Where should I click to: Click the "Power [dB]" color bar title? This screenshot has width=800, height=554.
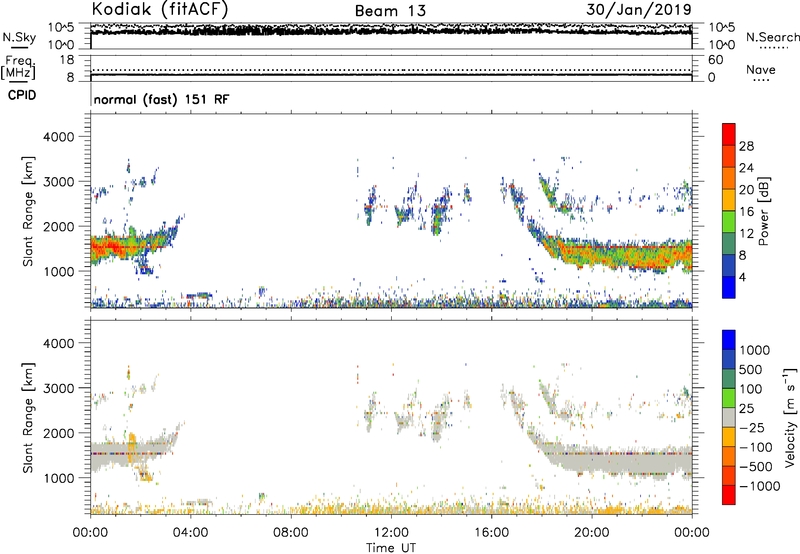pyautogui.click(x=763, y=211)
